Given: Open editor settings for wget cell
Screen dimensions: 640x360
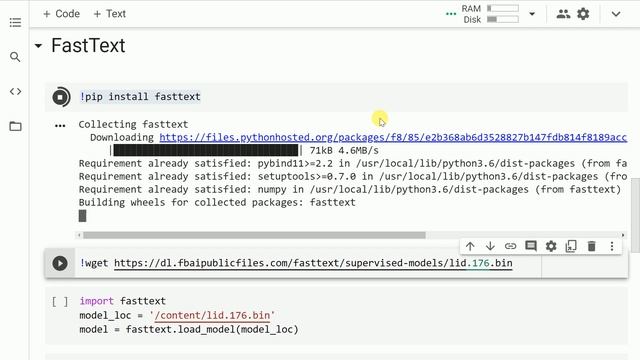Looking at the screenshot, I should (x=551, y=246).
